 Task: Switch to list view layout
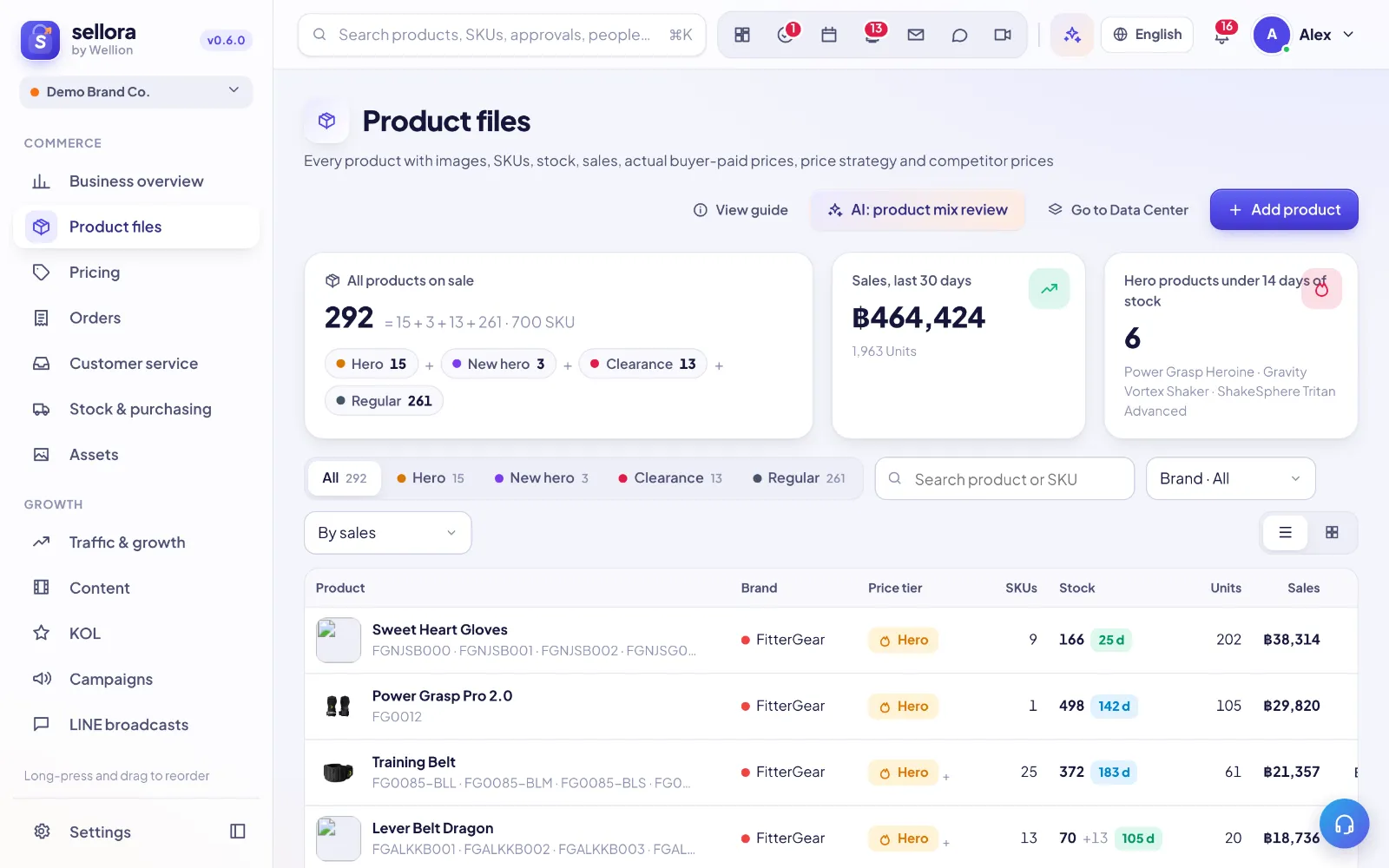1286,533
